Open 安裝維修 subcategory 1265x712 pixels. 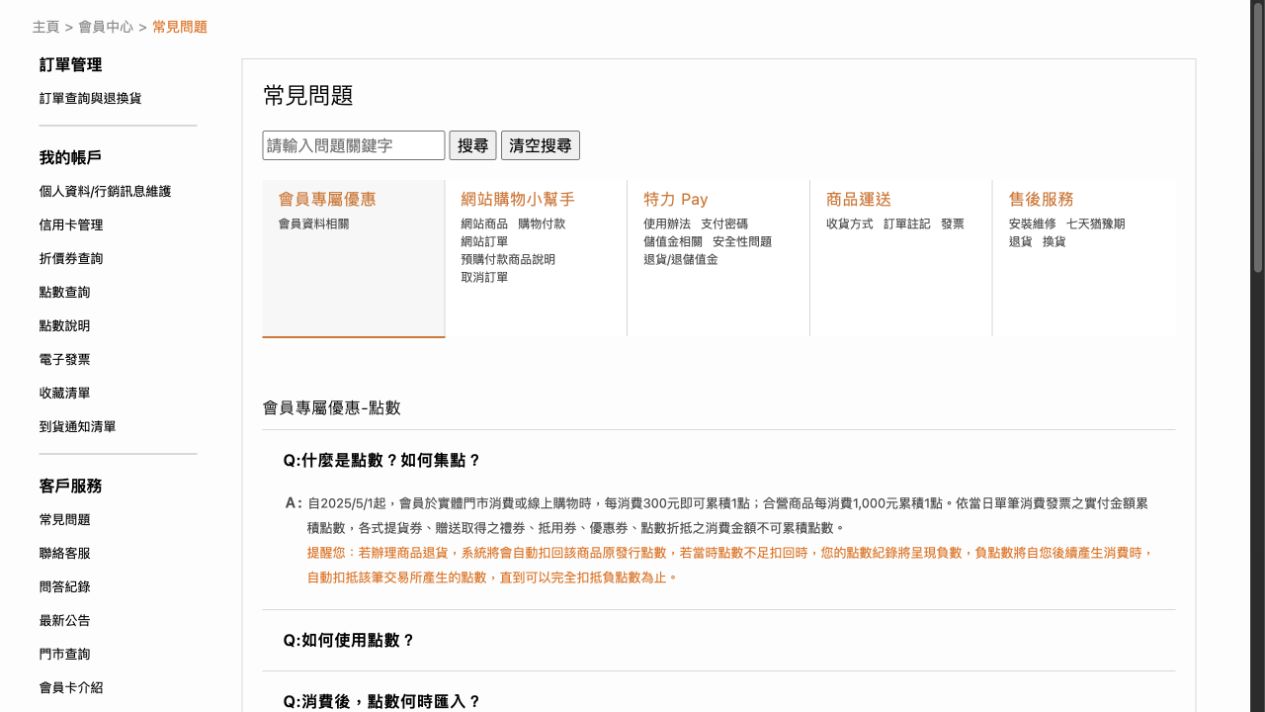point(1032,224)
